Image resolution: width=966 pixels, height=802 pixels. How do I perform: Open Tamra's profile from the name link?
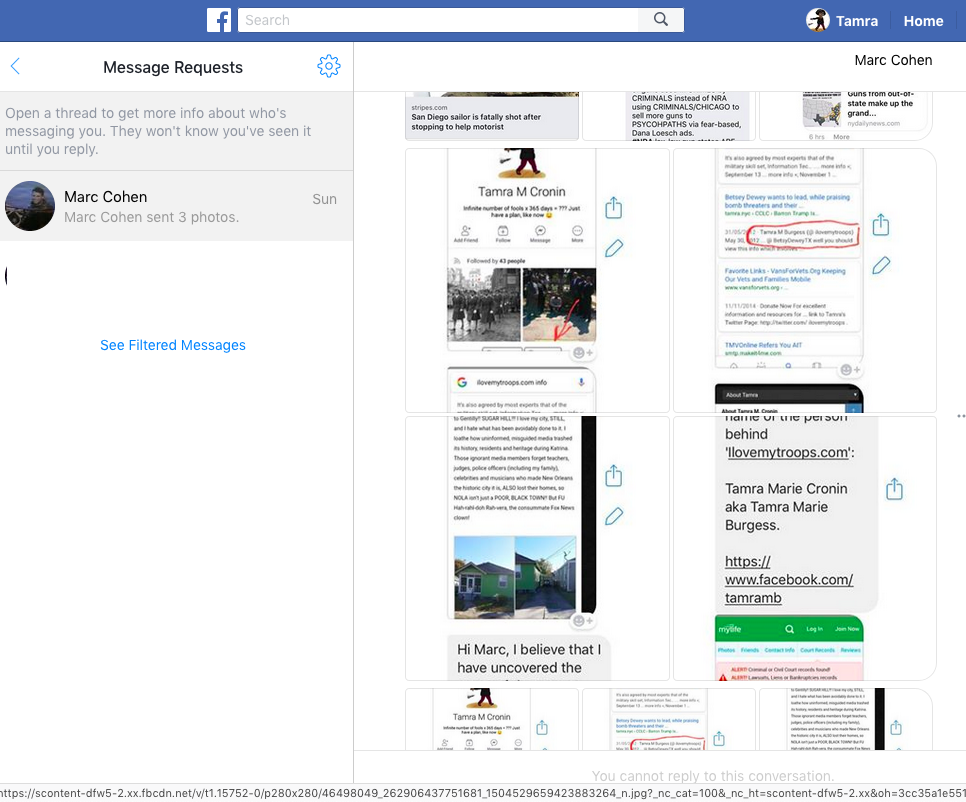point(856,21)
